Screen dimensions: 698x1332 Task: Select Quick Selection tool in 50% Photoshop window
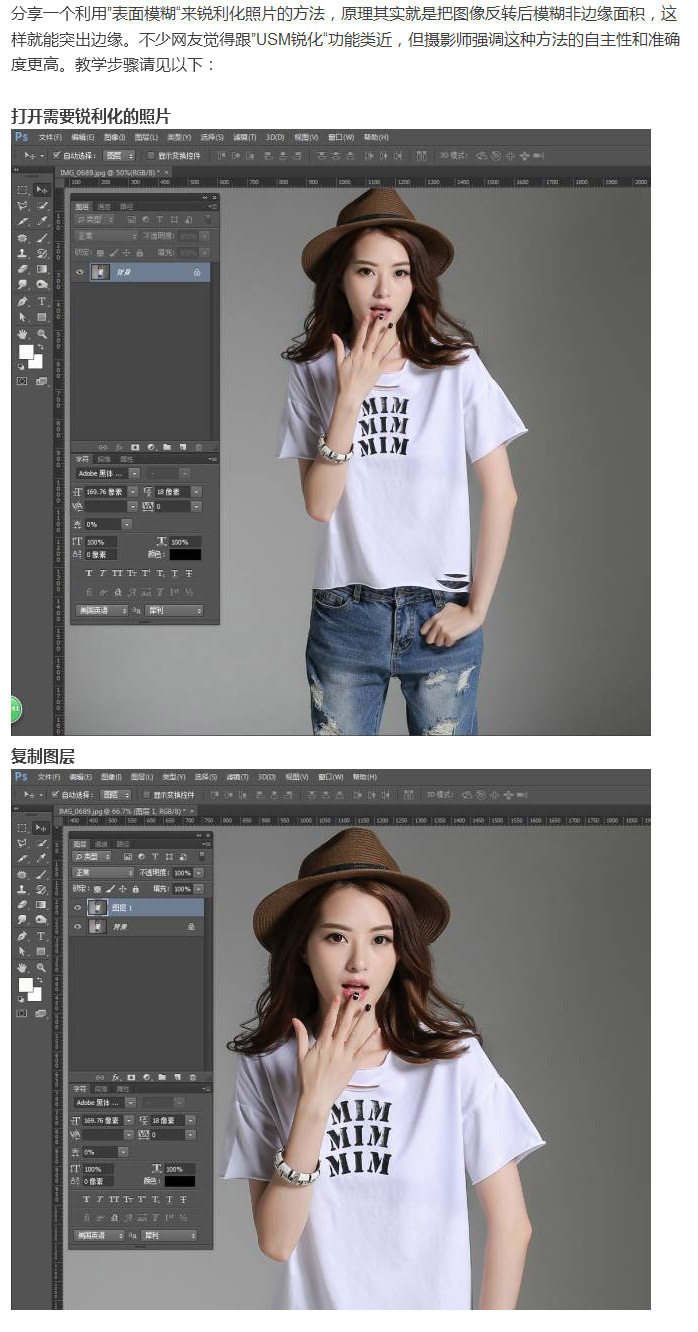41,206
